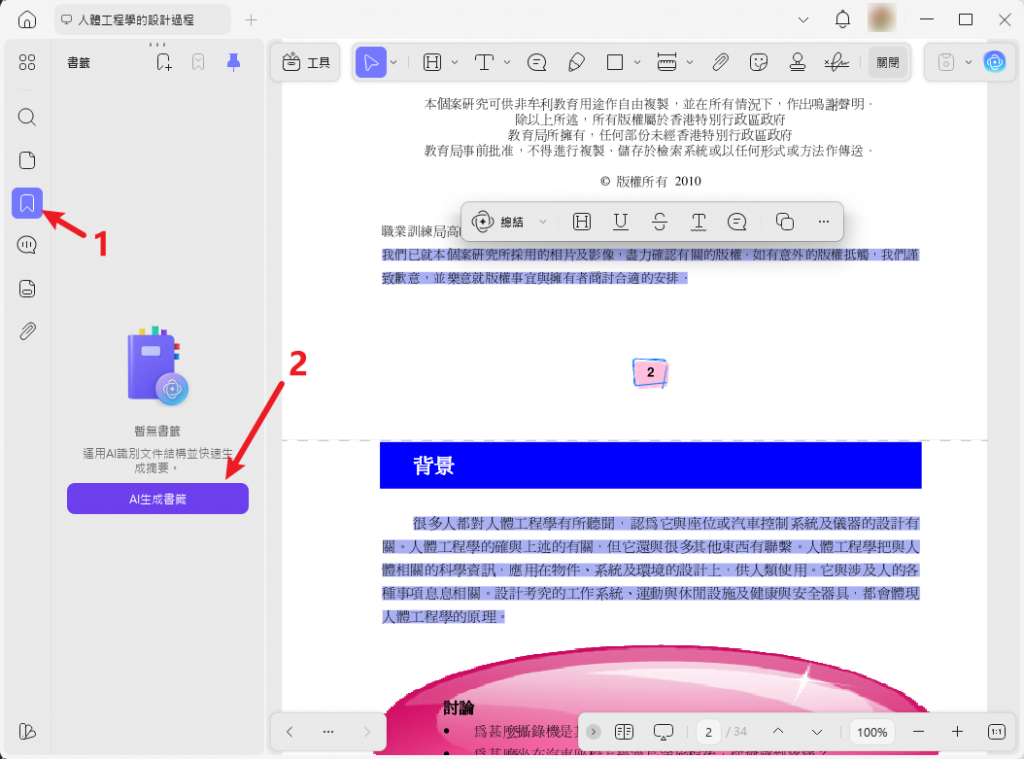1024x759 pixels.
Task: Click the AI生成書籤 button
Action: pos(157,498)
